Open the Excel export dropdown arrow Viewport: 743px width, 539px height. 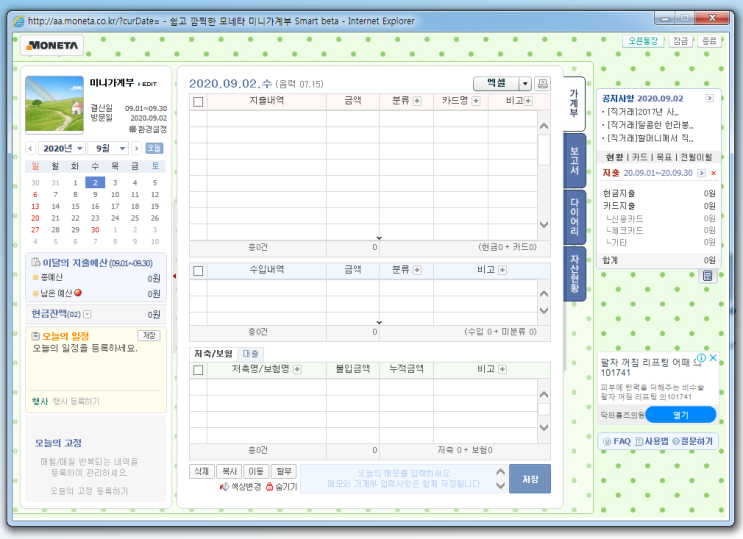tap(525, 84)
